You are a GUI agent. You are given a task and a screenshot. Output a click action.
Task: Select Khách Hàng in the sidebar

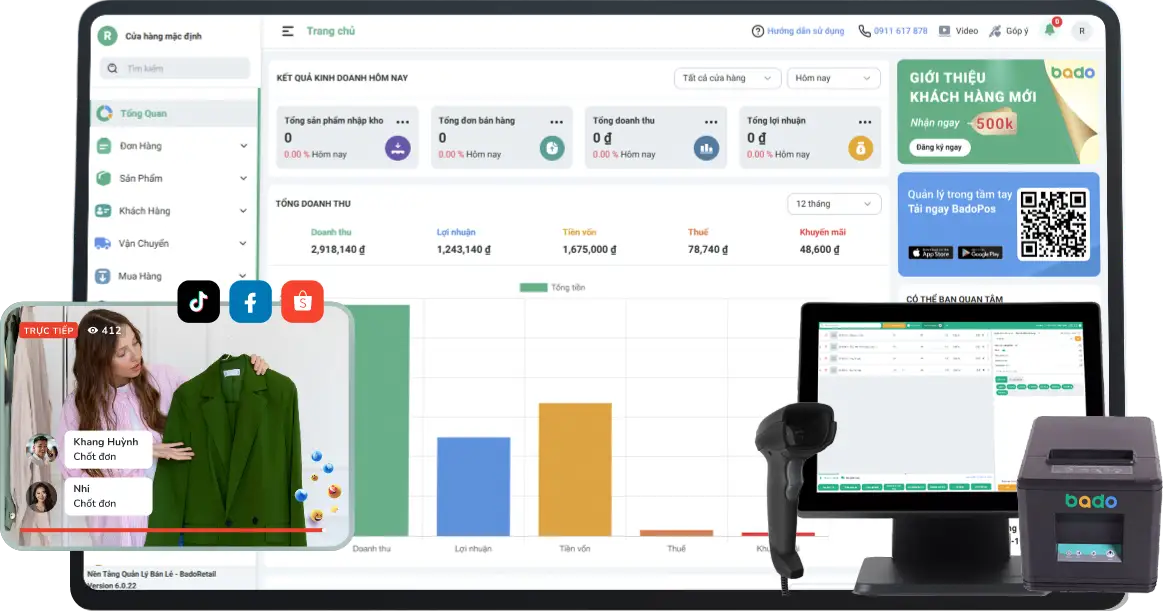pyautogui.click(x=144, y=211)
